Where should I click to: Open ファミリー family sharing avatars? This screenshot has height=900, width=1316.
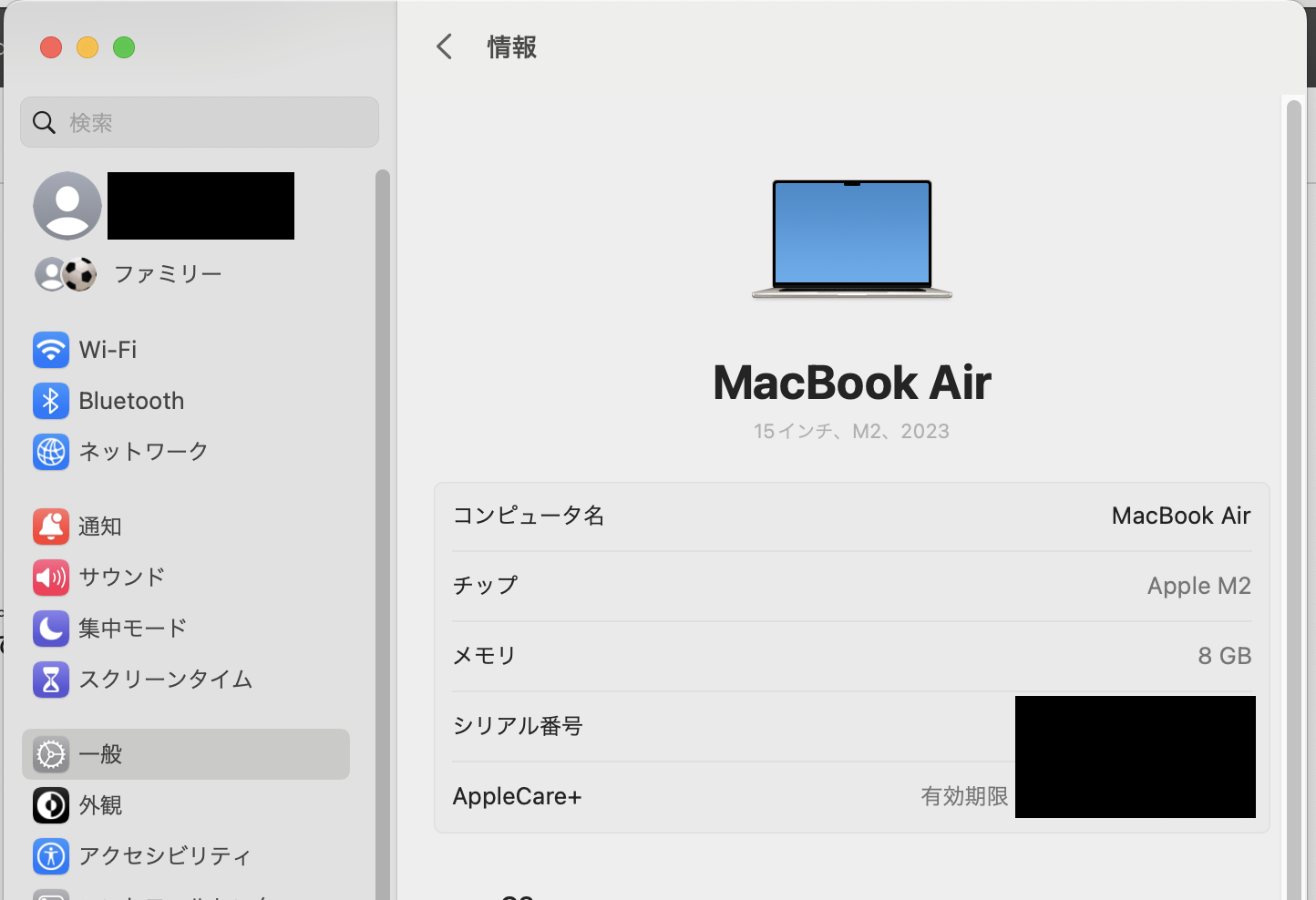66,274
